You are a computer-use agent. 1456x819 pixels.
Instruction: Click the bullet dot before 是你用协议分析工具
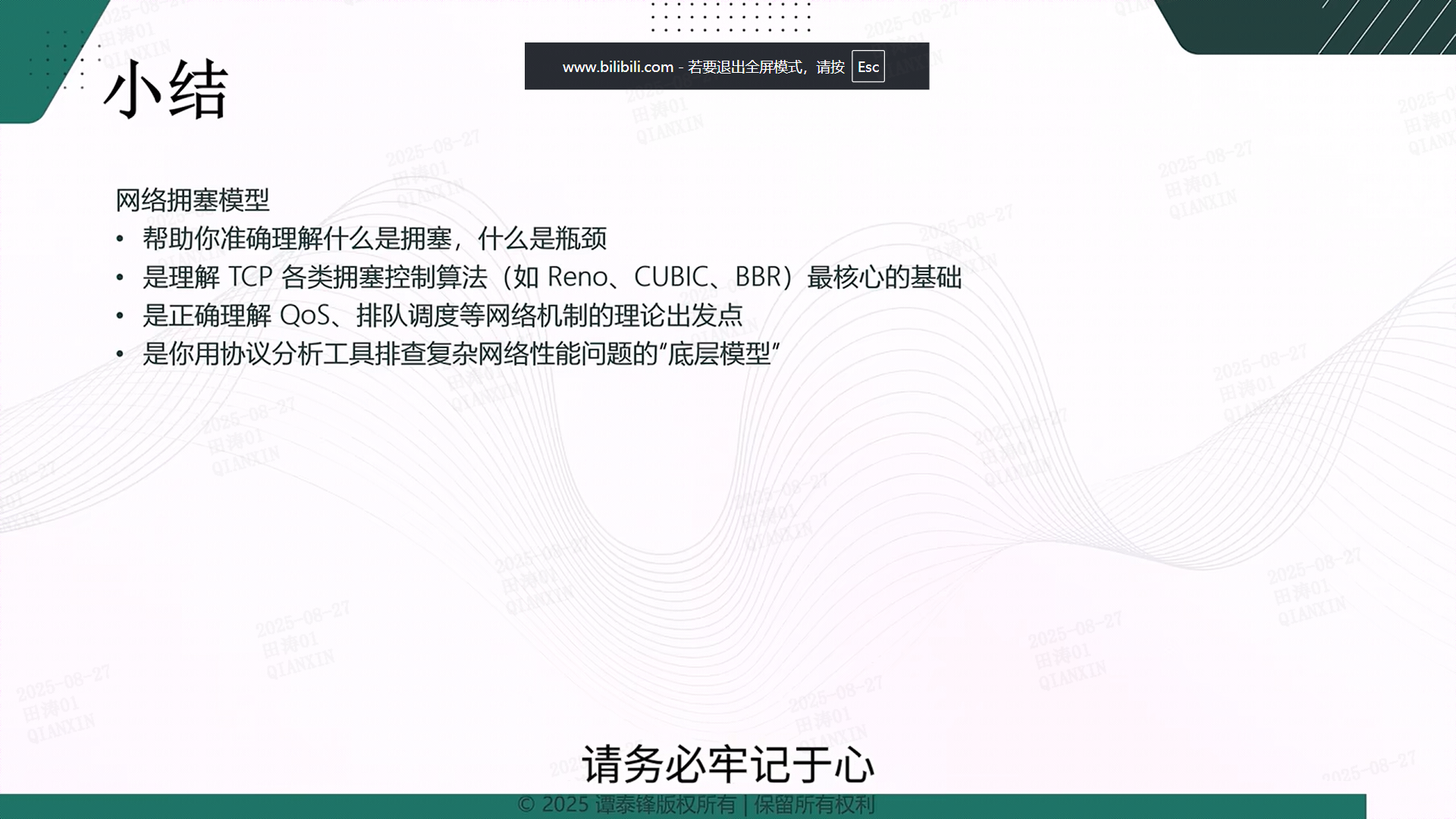pos(120,354)
